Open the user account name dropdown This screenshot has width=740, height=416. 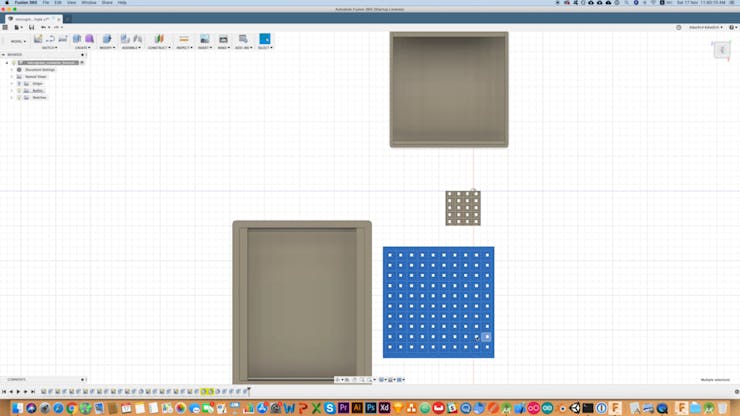pos(706,27)
